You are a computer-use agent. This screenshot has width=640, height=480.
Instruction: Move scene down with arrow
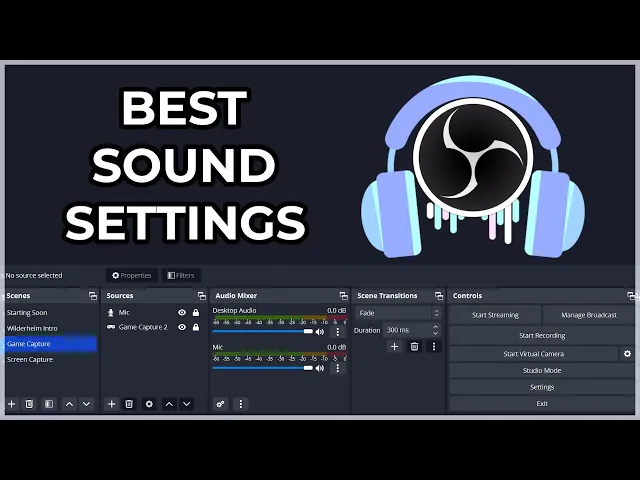click(x=87, y=404)
